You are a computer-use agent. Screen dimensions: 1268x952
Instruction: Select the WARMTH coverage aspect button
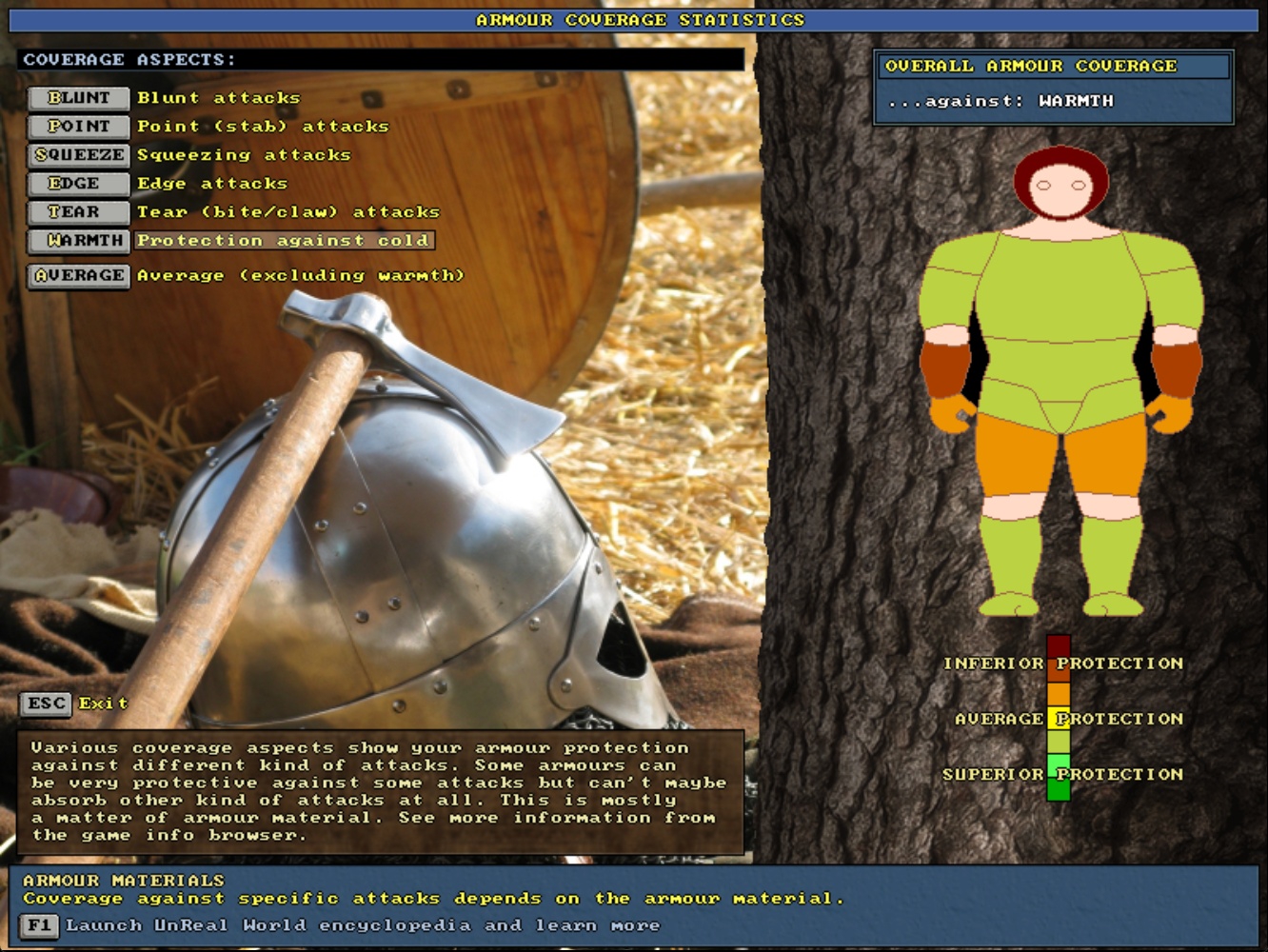point(78,241)
